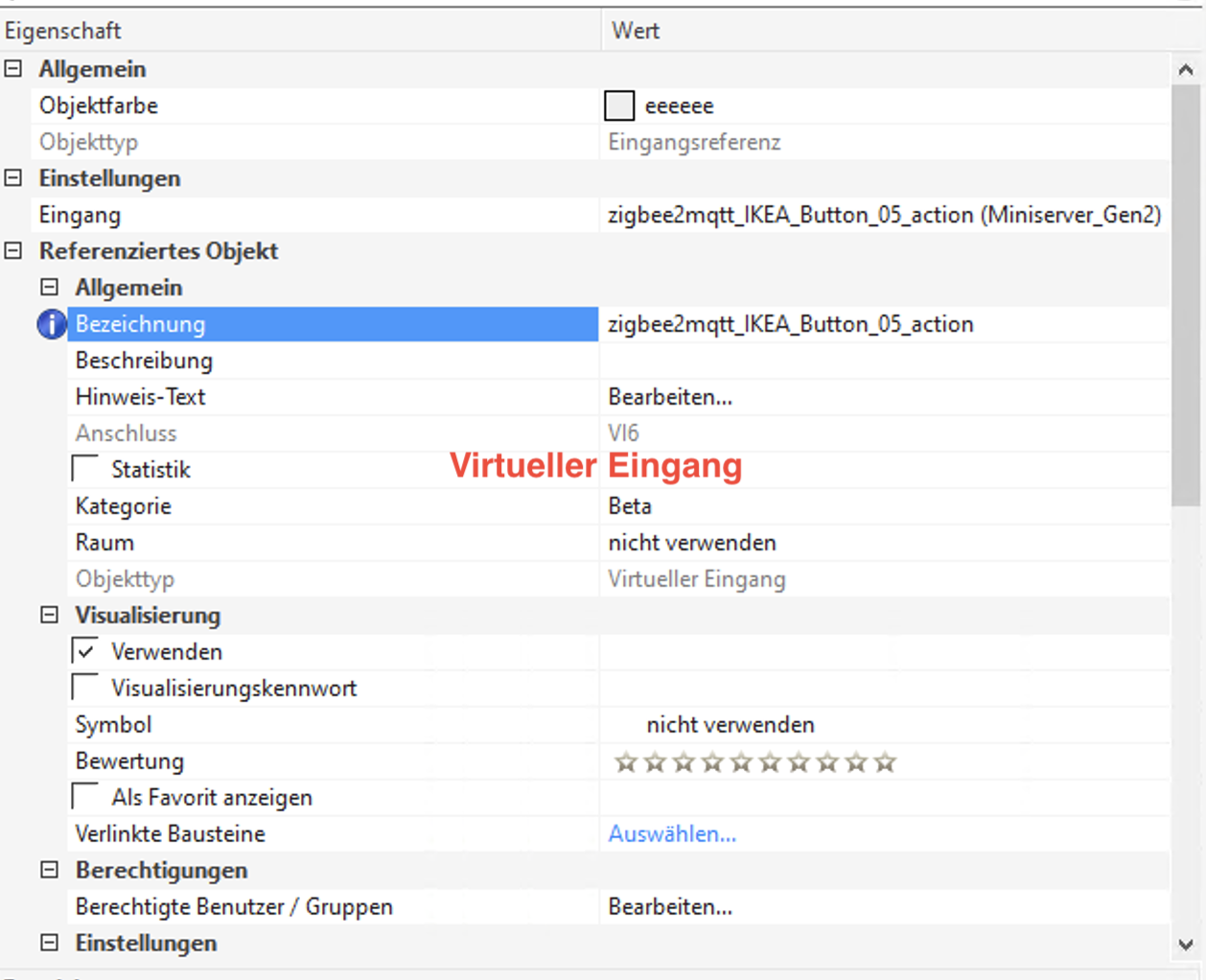Collapse the Visualisierung group
1206x980 pixels.
50,615
